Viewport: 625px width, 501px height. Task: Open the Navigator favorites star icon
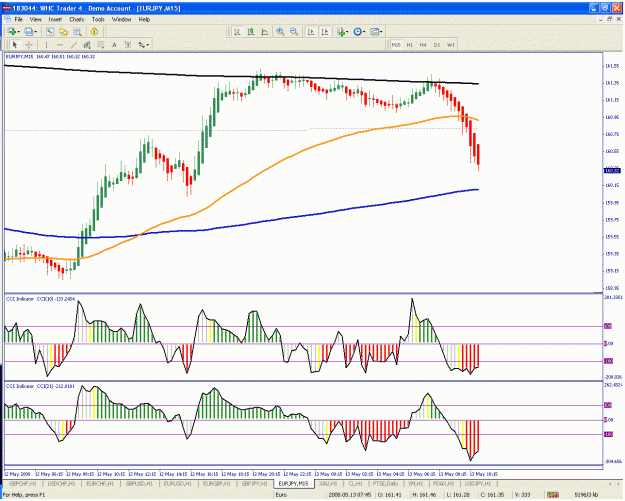tap(63, 31)
